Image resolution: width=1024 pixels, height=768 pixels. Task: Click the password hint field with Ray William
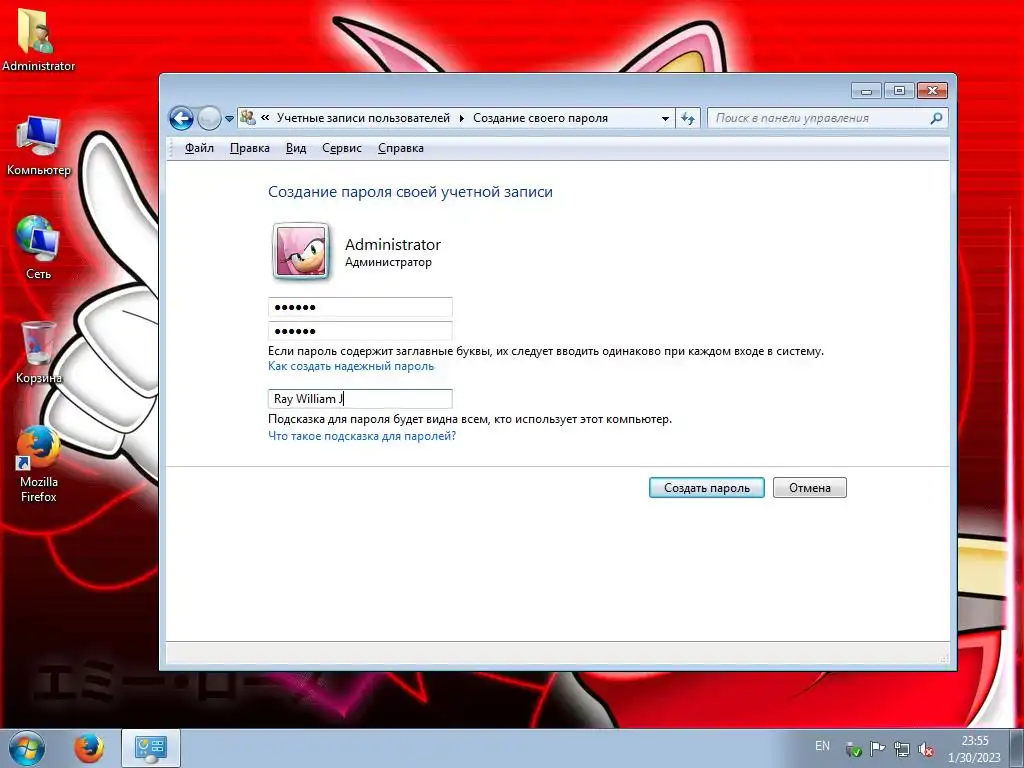pos(360,398)
